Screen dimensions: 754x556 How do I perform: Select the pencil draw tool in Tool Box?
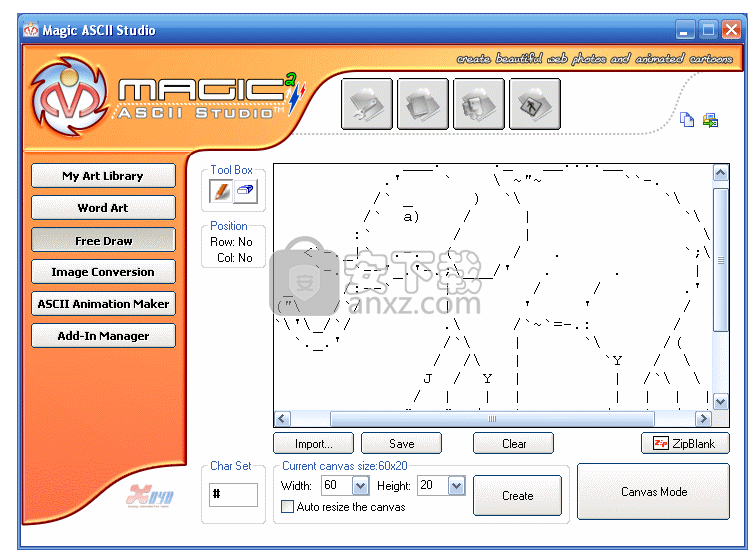click(x=221, y=191)
